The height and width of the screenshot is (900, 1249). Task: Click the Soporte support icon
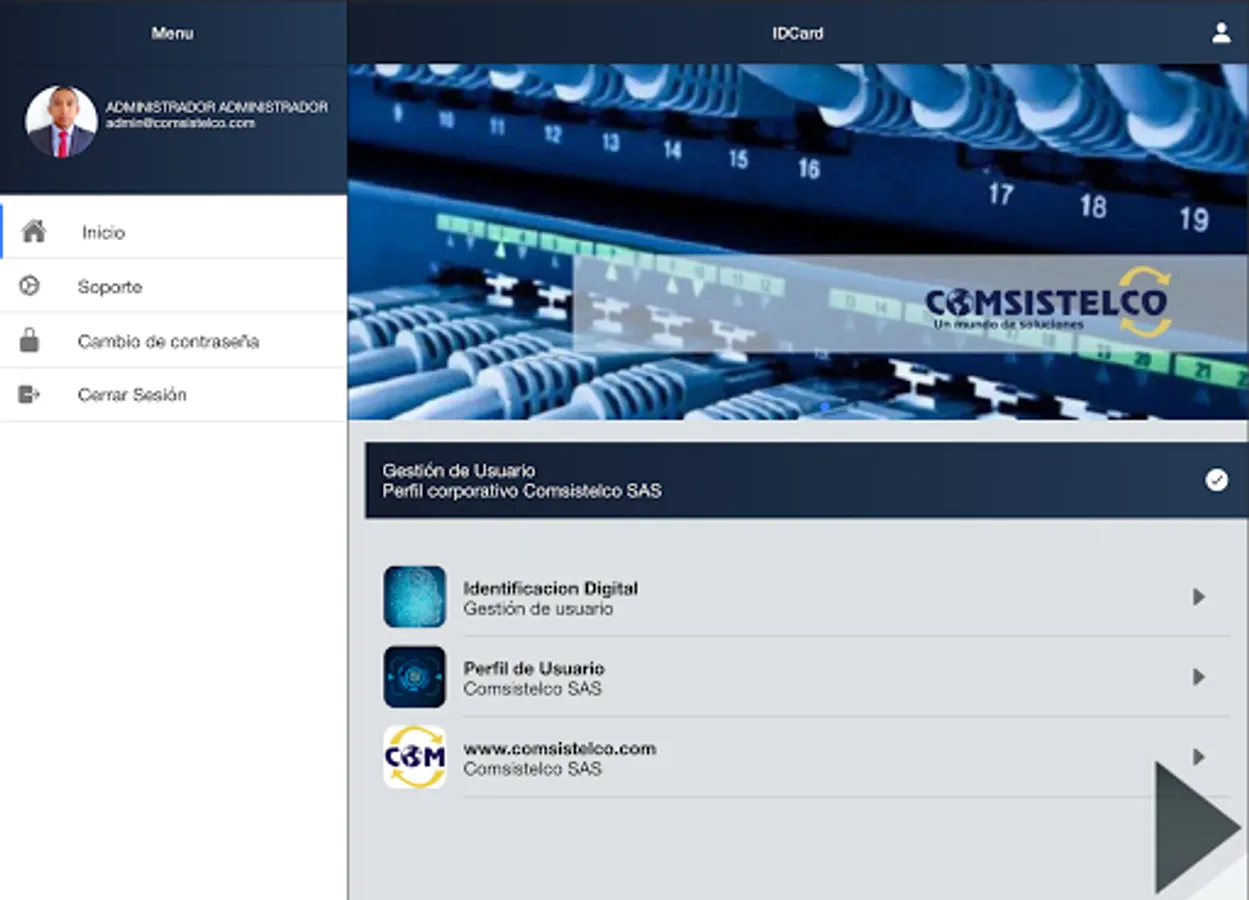[x=29, y=286]
